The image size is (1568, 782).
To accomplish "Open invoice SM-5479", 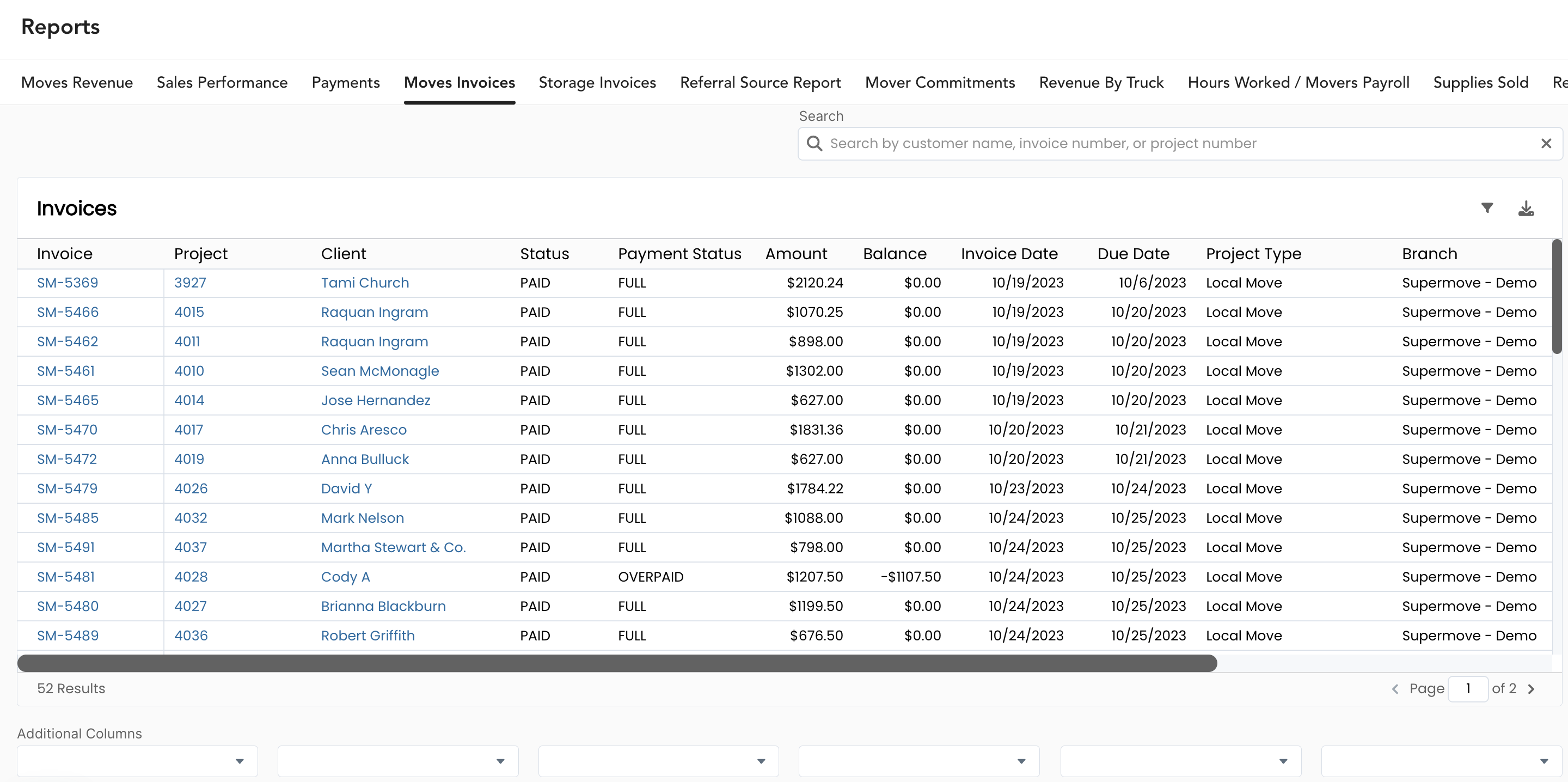I will [x=67, y=488].
